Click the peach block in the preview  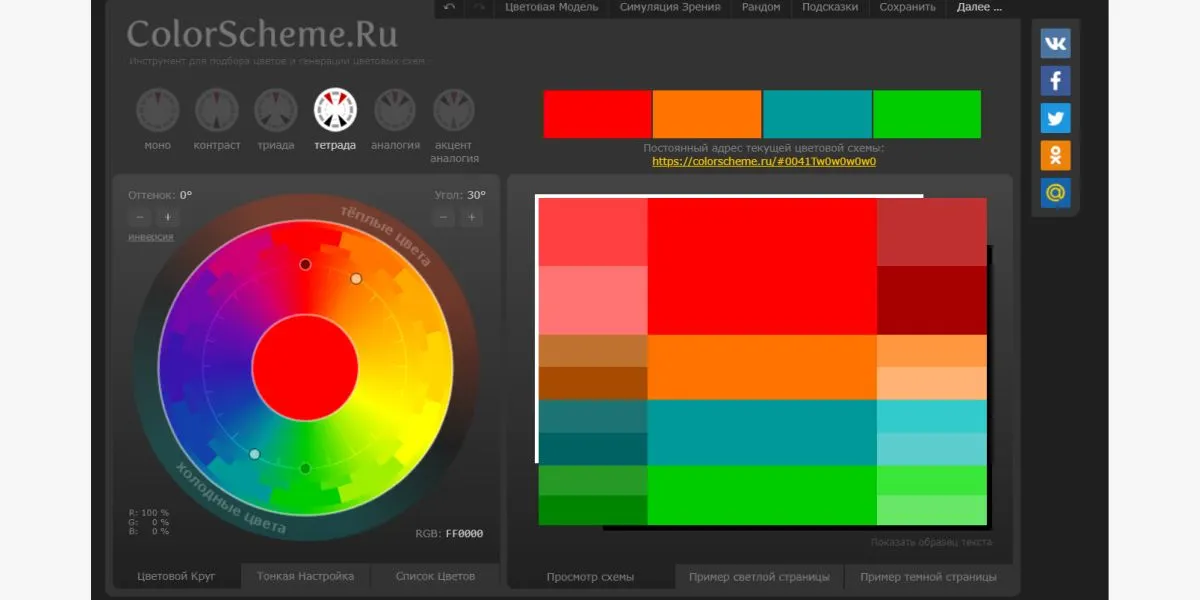[932, 383]
